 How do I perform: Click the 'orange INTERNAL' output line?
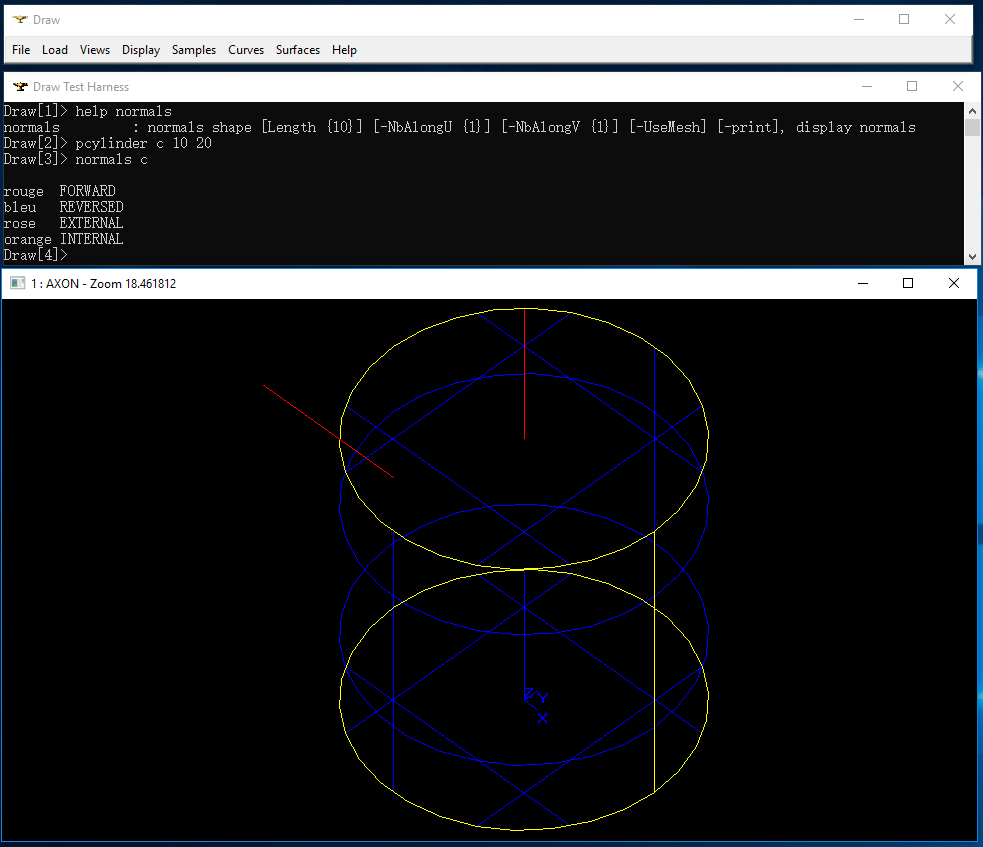pos(63,239)
